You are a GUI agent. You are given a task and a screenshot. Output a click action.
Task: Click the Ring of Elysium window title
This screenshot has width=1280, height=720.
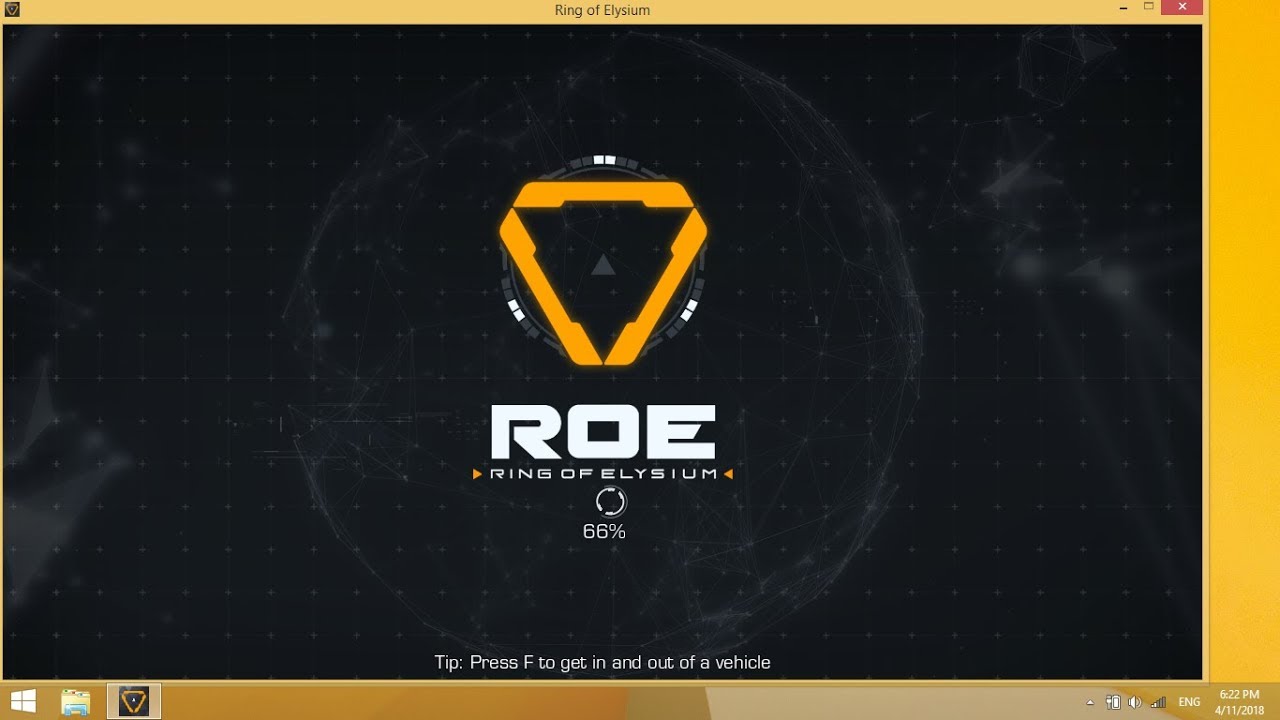(602, 10)
